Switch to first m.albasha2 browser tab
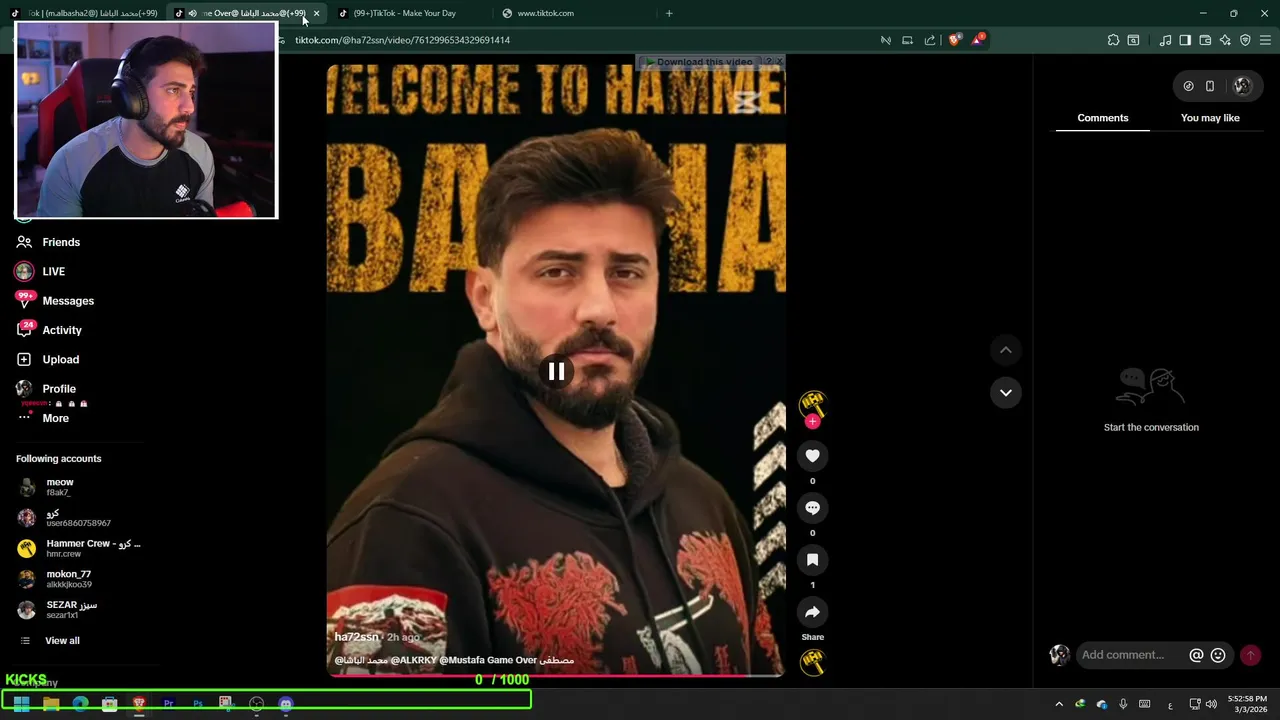The image size is (1280, 720). click(84, 13)
